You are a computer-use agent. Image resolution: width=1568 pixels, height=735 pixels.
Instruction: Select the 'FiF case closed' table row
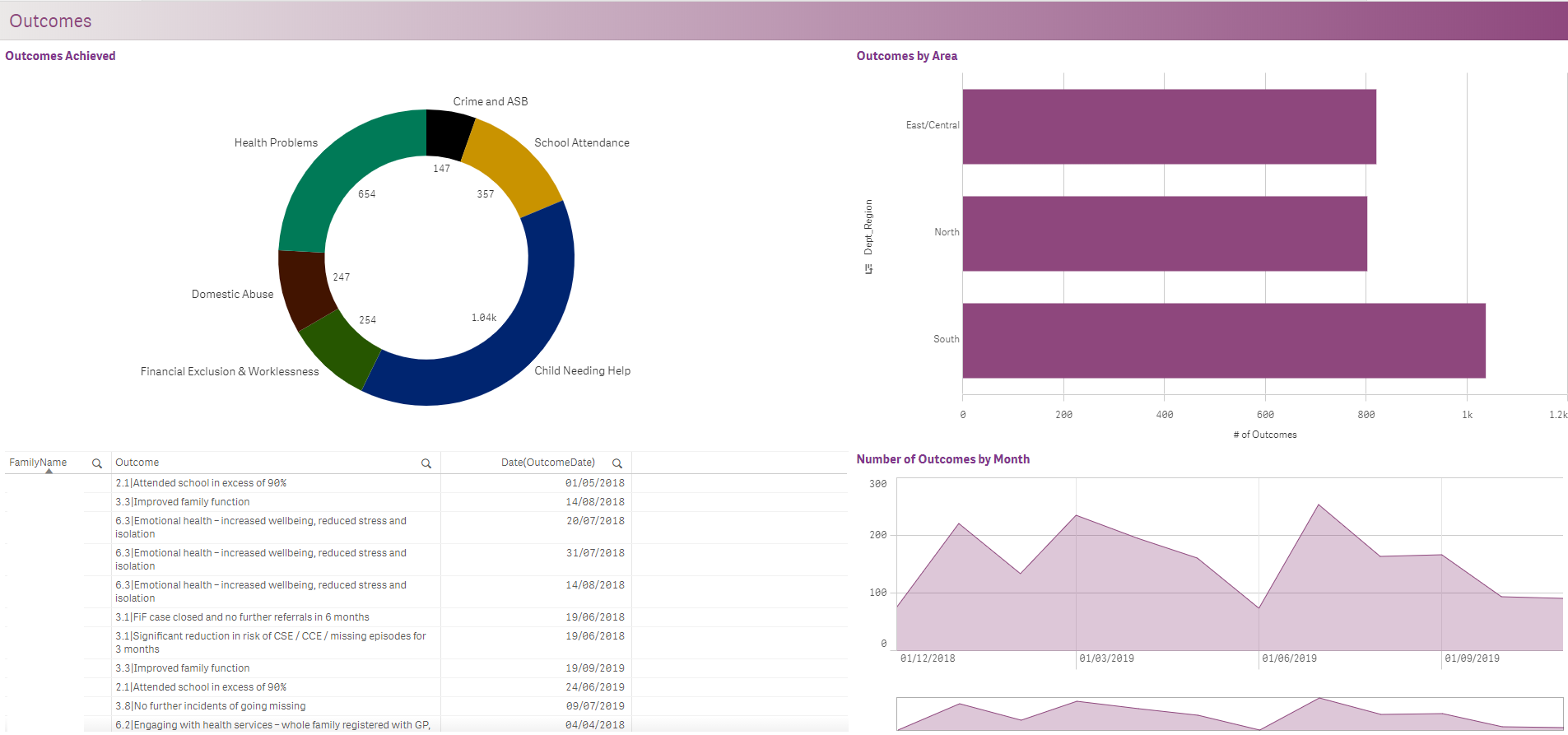tap(242, 617)
